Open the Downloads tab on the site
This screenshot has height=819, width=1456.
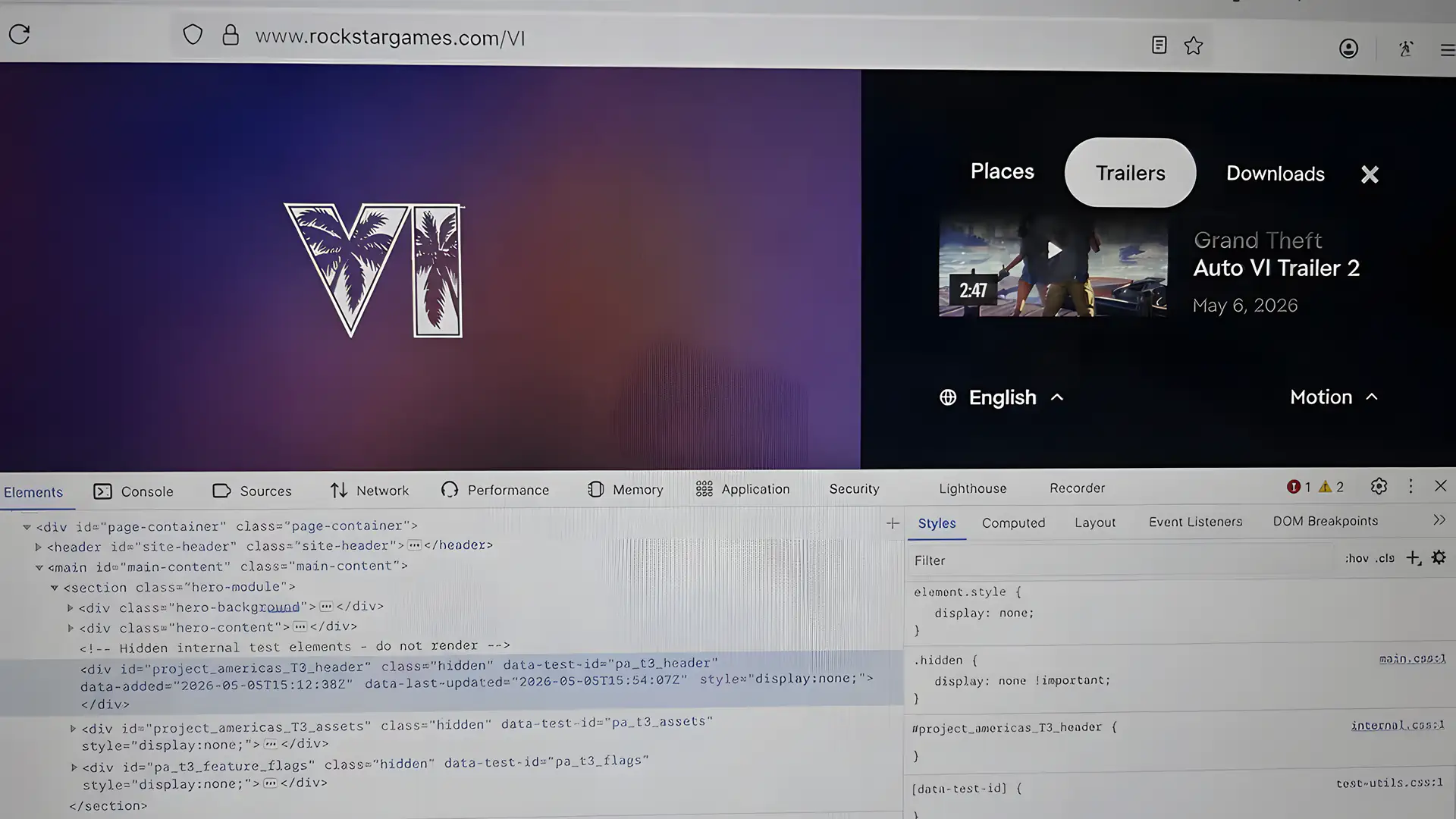click(x=1275, y=174)
